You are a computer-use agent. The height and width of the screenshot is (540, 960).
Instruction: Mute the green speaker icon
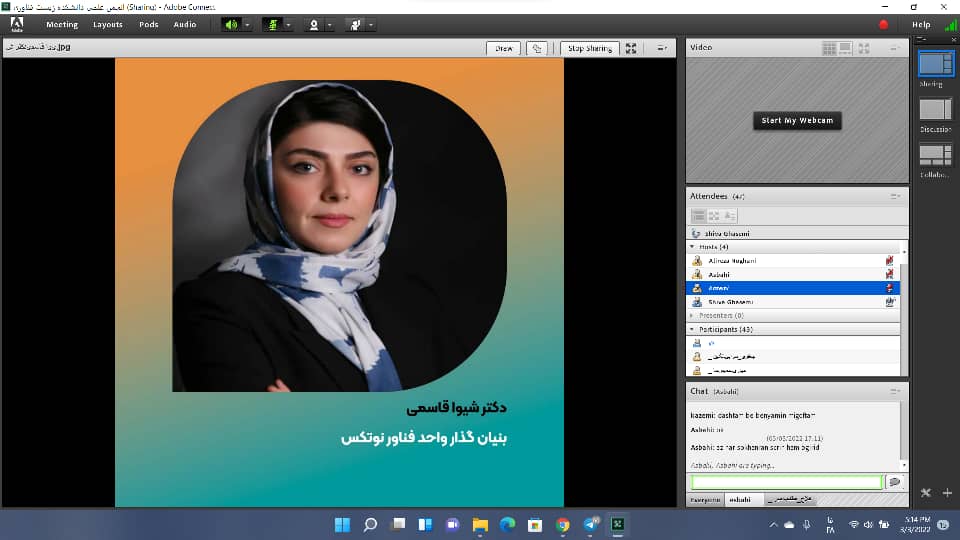(230, 24)
